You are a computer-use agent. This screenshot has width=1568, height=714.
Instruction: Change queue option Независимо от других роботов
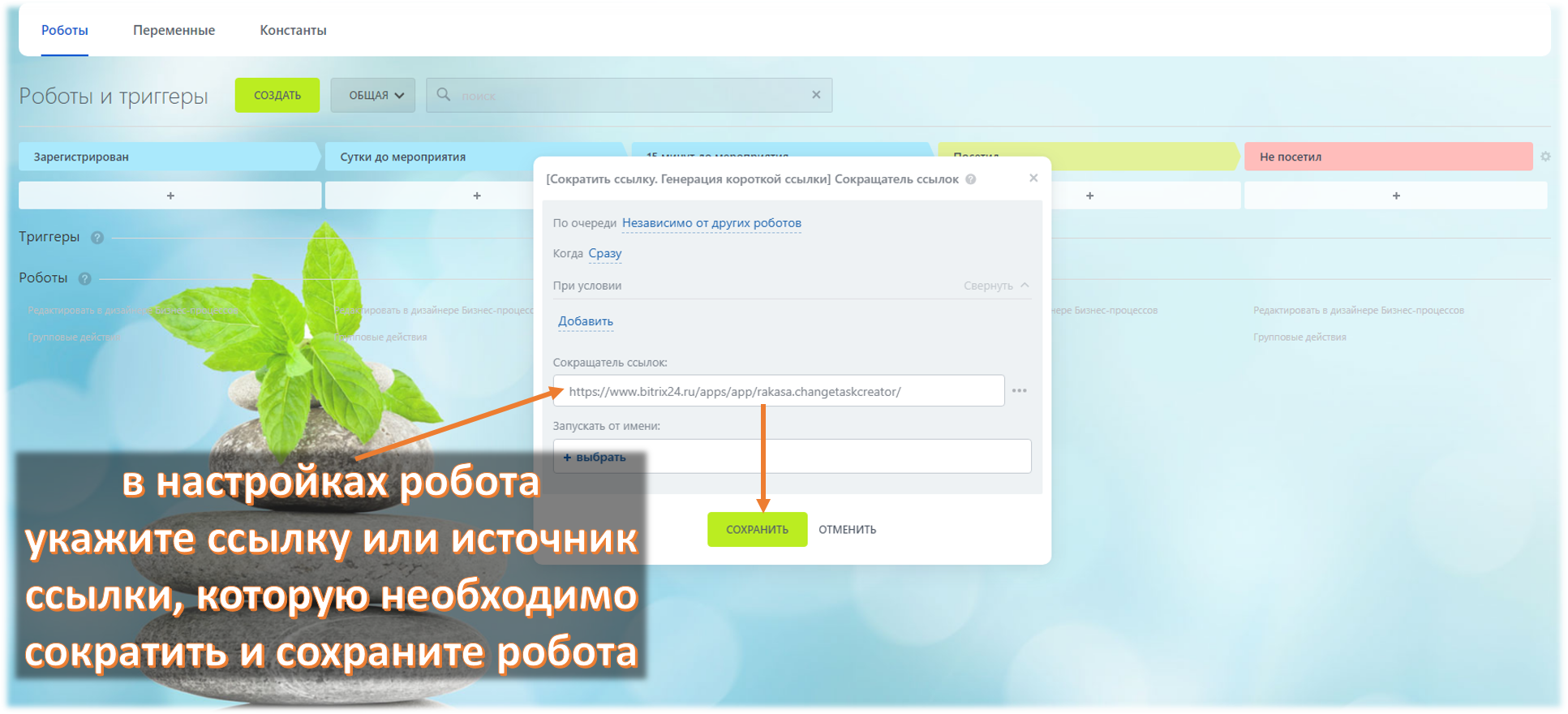711,223
